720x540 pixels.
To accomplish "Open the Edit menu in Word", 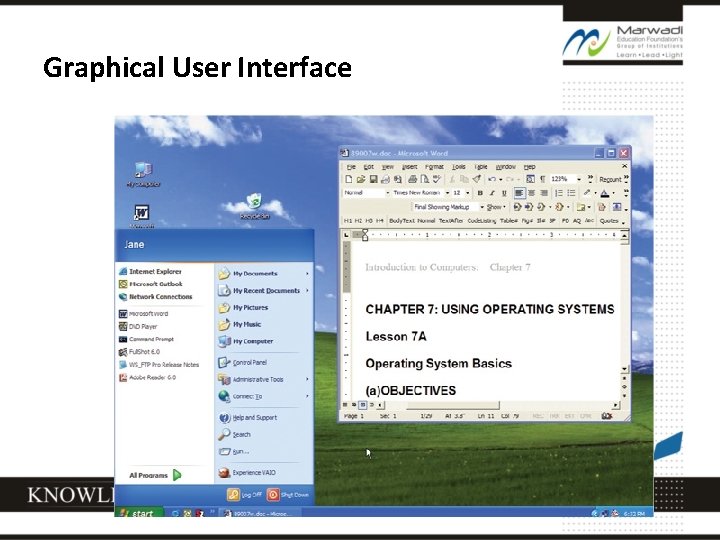I will point(369,167).
